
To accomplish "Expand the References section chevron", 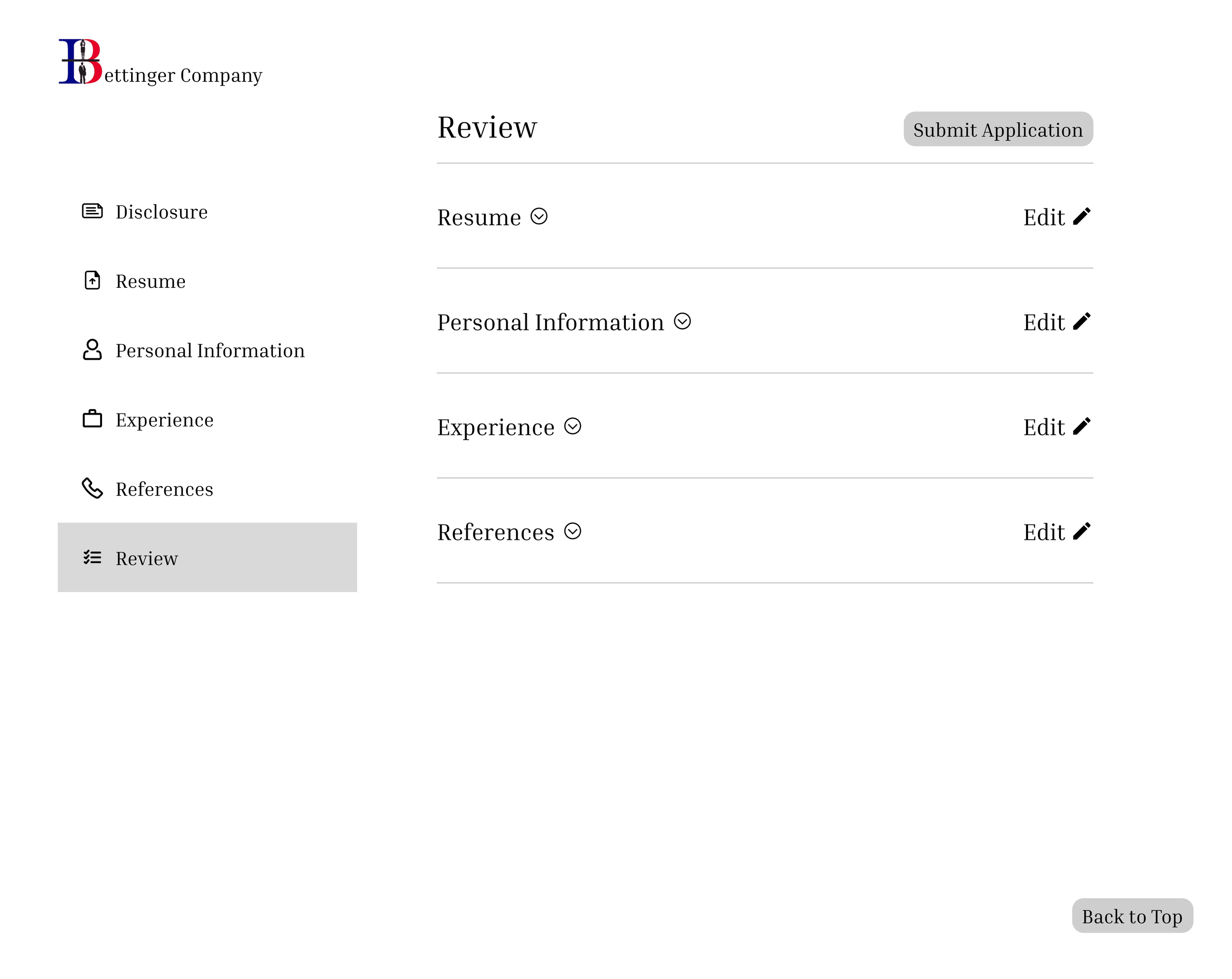I will click(573, 531).
